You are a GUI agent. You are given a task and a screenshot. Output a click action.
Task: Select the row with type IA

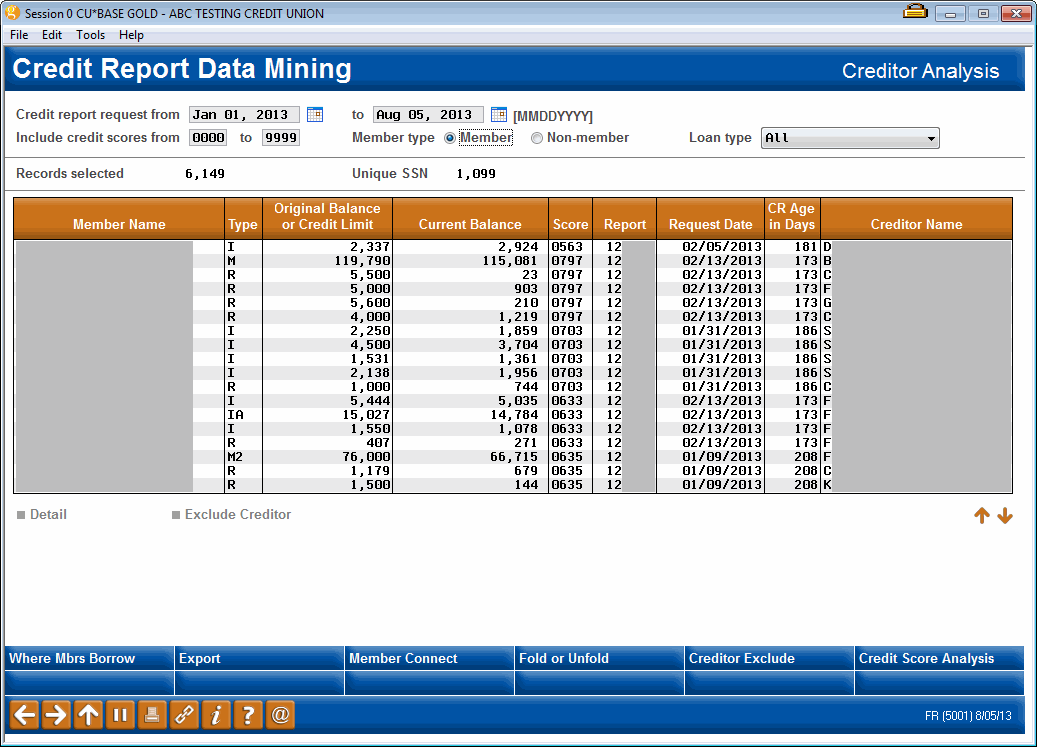click(513, 415)
